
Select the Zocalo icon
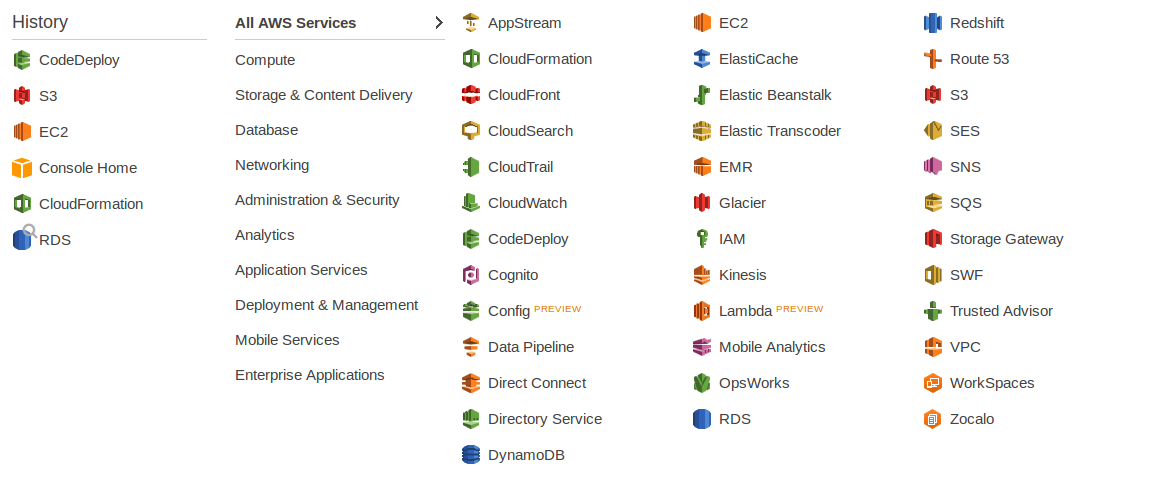click(x=932, y=419)
